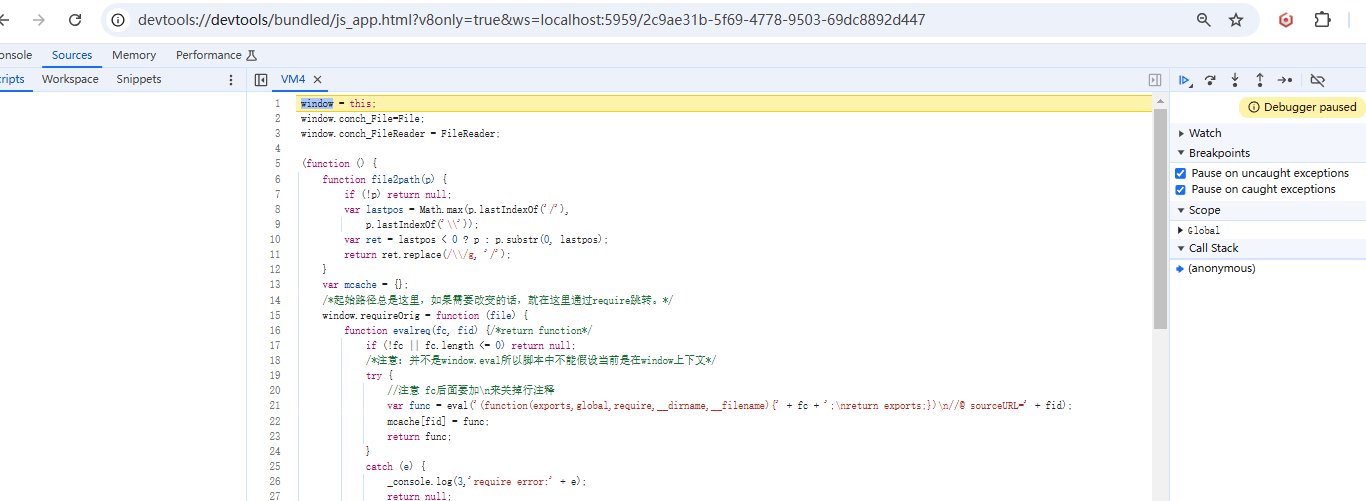
Task: Collapse the Call Stack section
Action: (x=1212, y=248)
